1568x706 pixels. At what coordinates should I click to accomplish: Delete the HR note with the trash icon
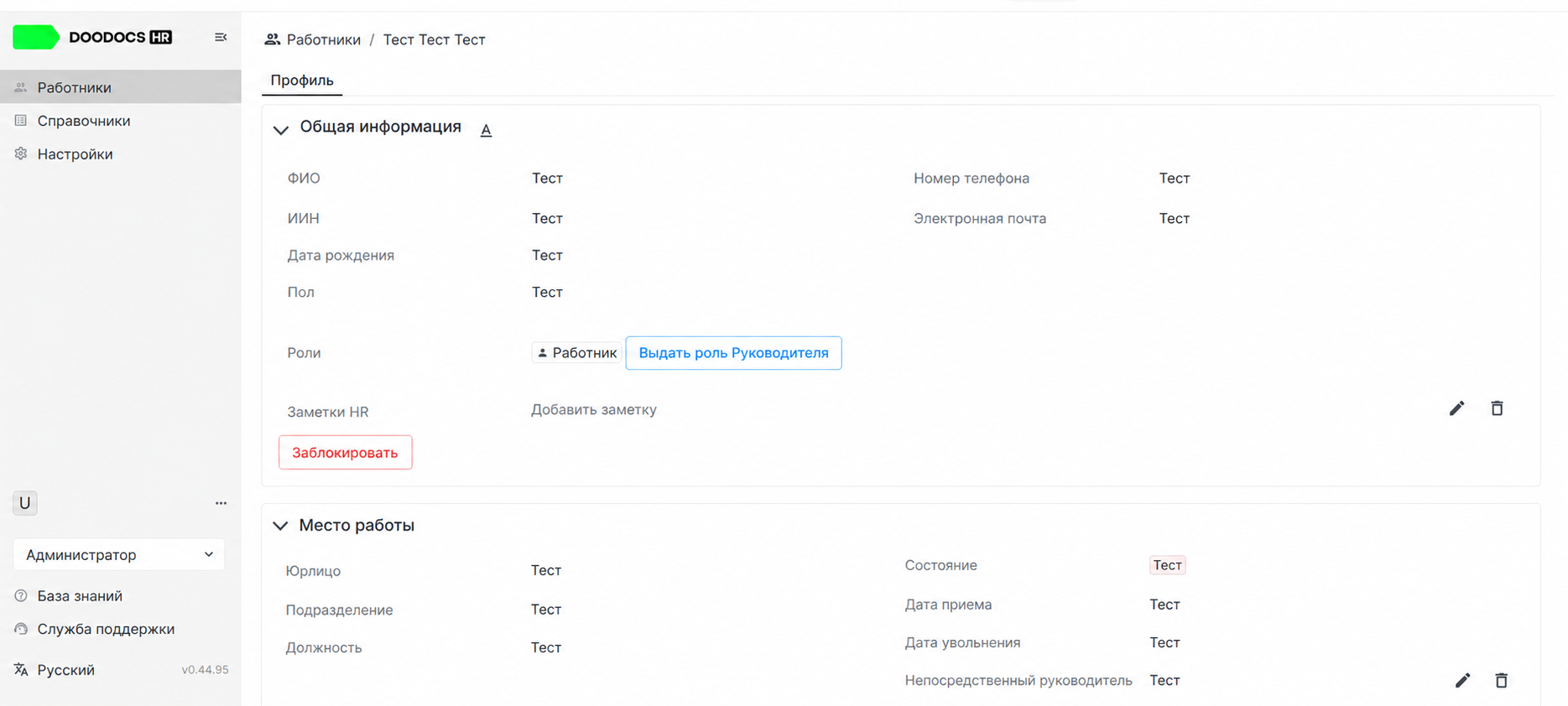pyautogui.click(x=1497, y=408)
